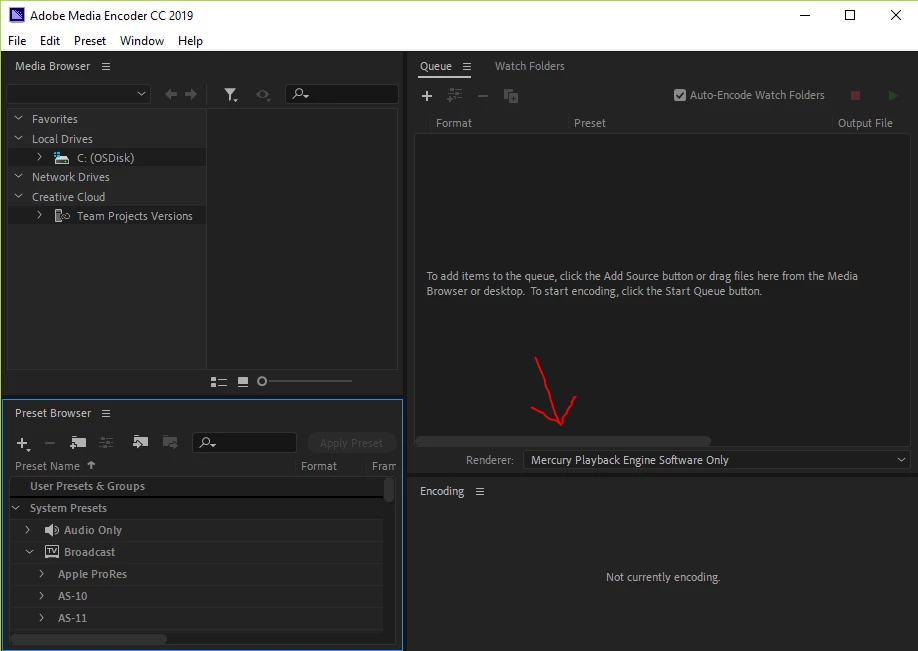Select the User Presets & Groups row
This screenshot has height=651, width=918.
click(197, 486)
